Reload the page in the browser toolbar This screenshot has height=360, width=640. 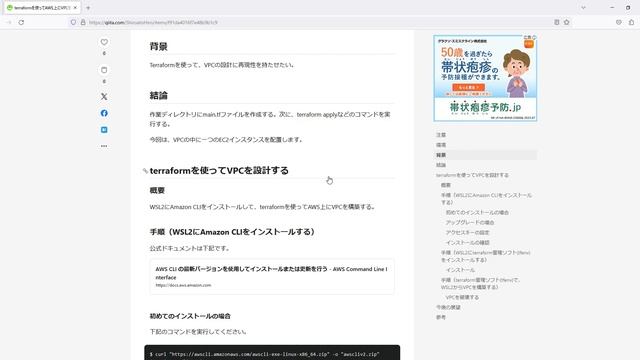tap(21, 22)
